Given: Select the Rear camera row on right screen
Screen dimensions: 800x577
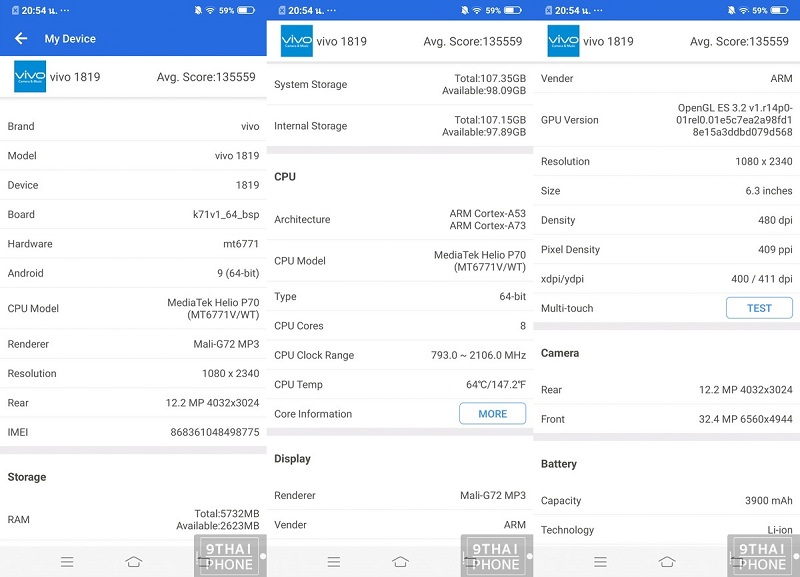Looking at the screenshot, I should point(667,390).
